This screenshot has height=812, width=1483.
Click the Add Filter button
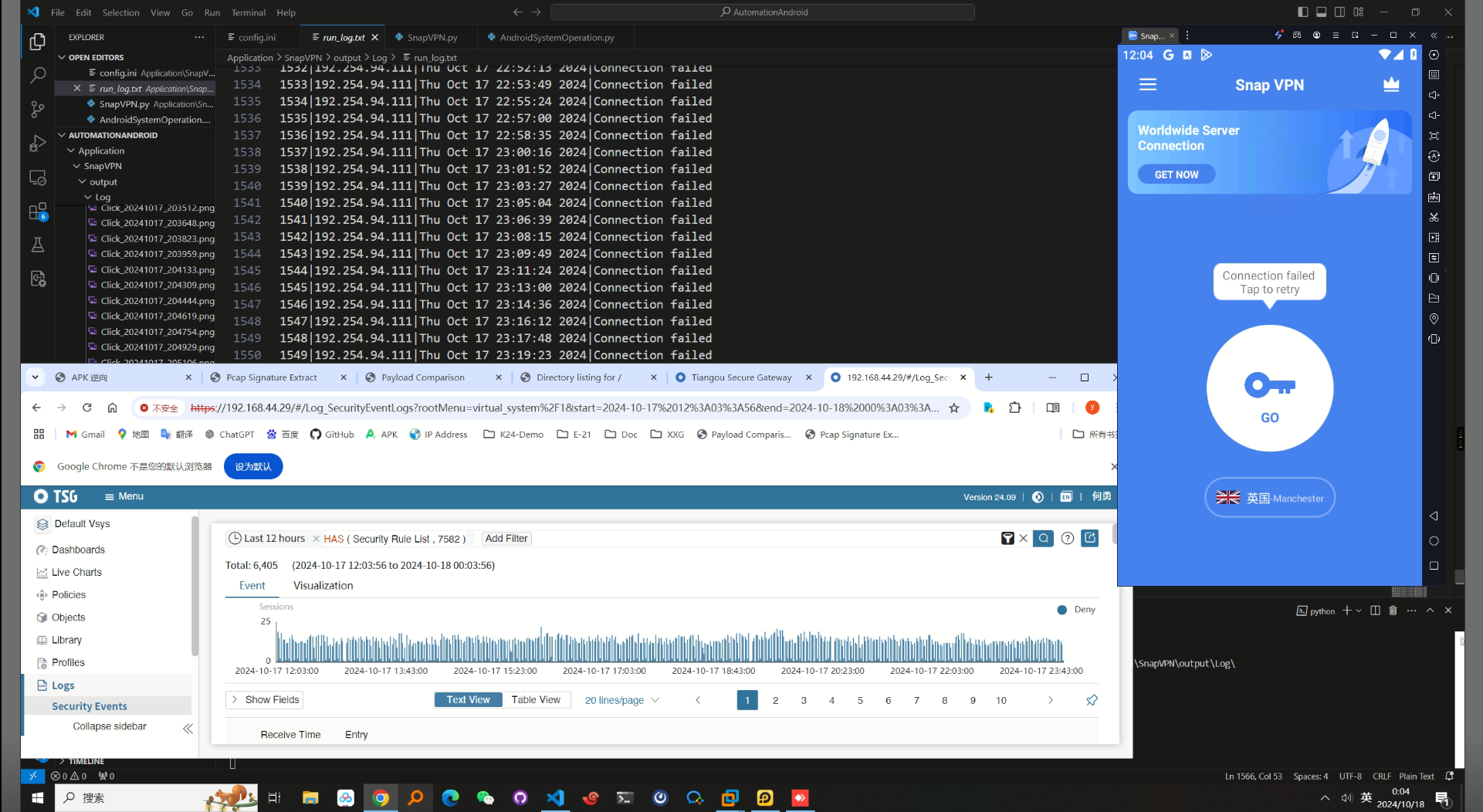[x=506, y=539]
